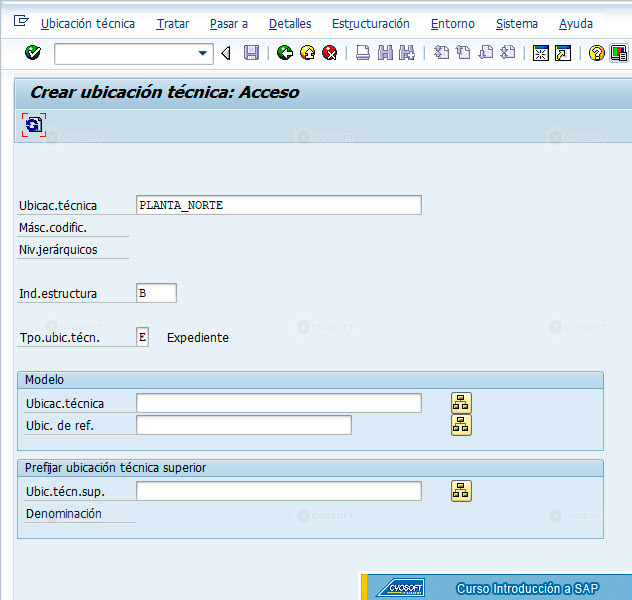Open the Estructuración menu

[370, 24]
